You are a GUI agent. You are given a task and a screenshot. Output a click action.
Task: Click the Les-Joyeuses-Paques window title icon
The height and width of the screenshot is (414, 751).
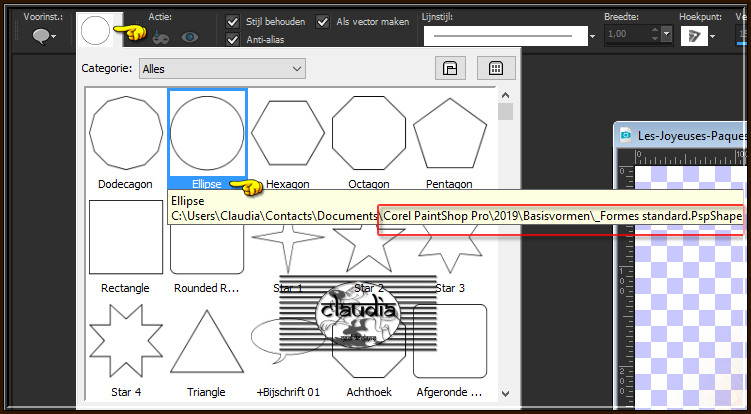(625, 135)
